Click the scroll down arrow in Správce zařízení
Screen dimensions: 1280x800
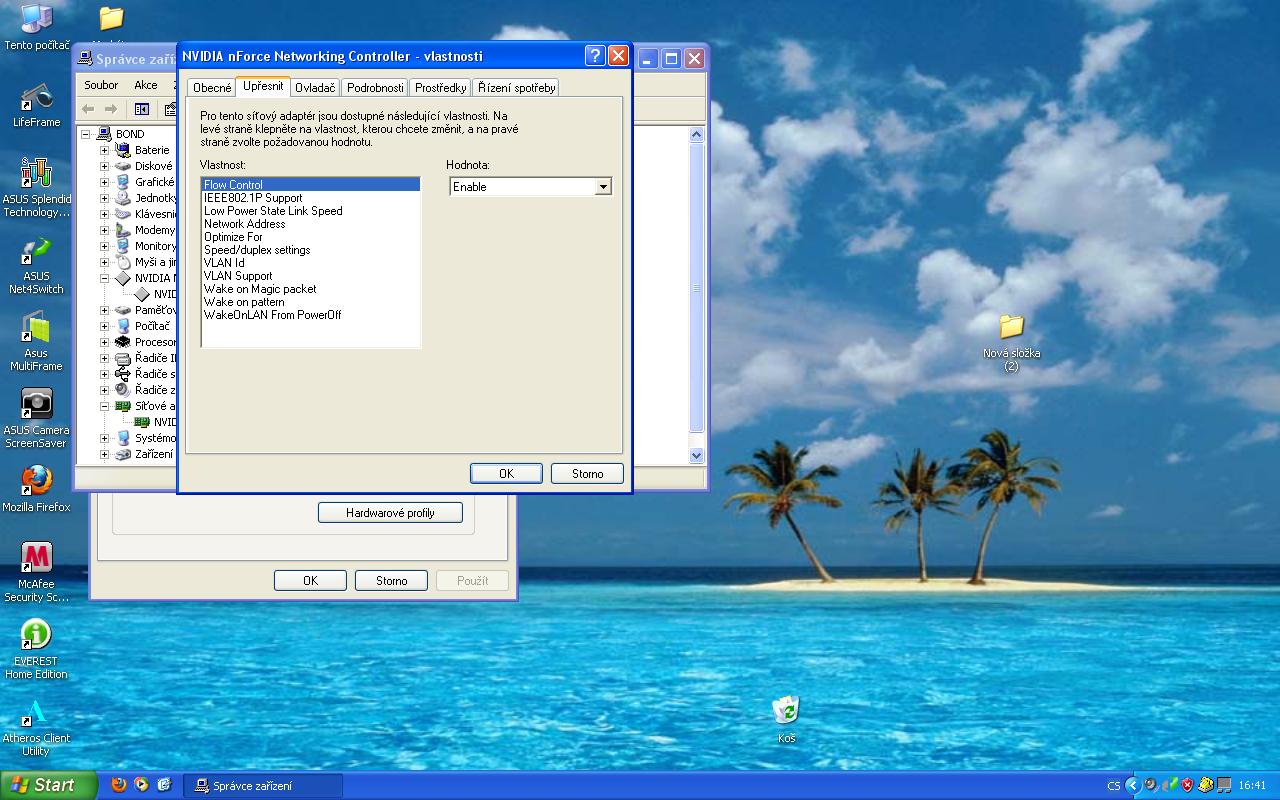point(697,455)
